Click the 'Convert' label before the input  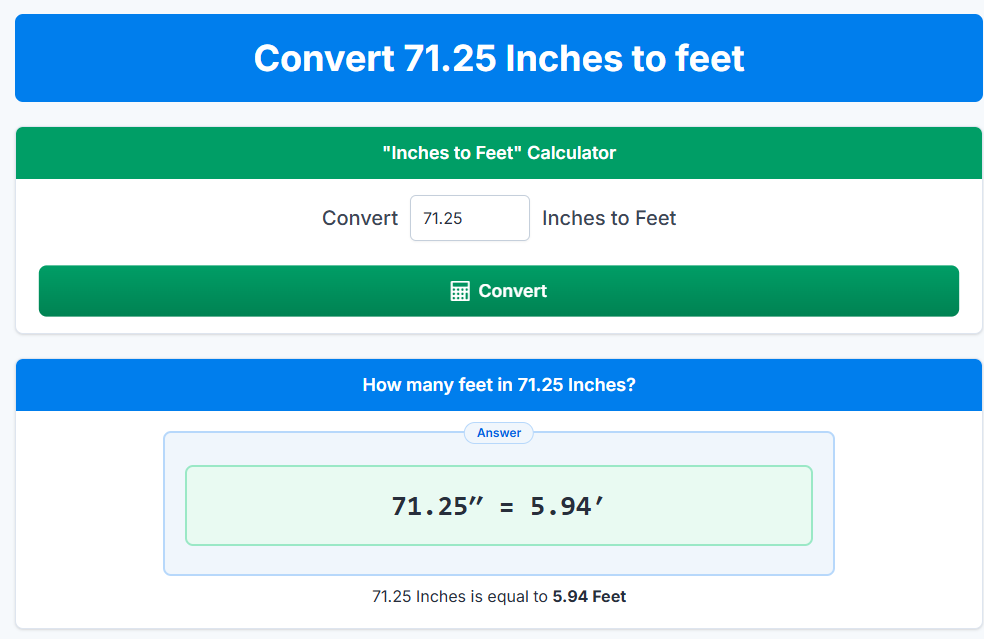[x=360, y=218]
